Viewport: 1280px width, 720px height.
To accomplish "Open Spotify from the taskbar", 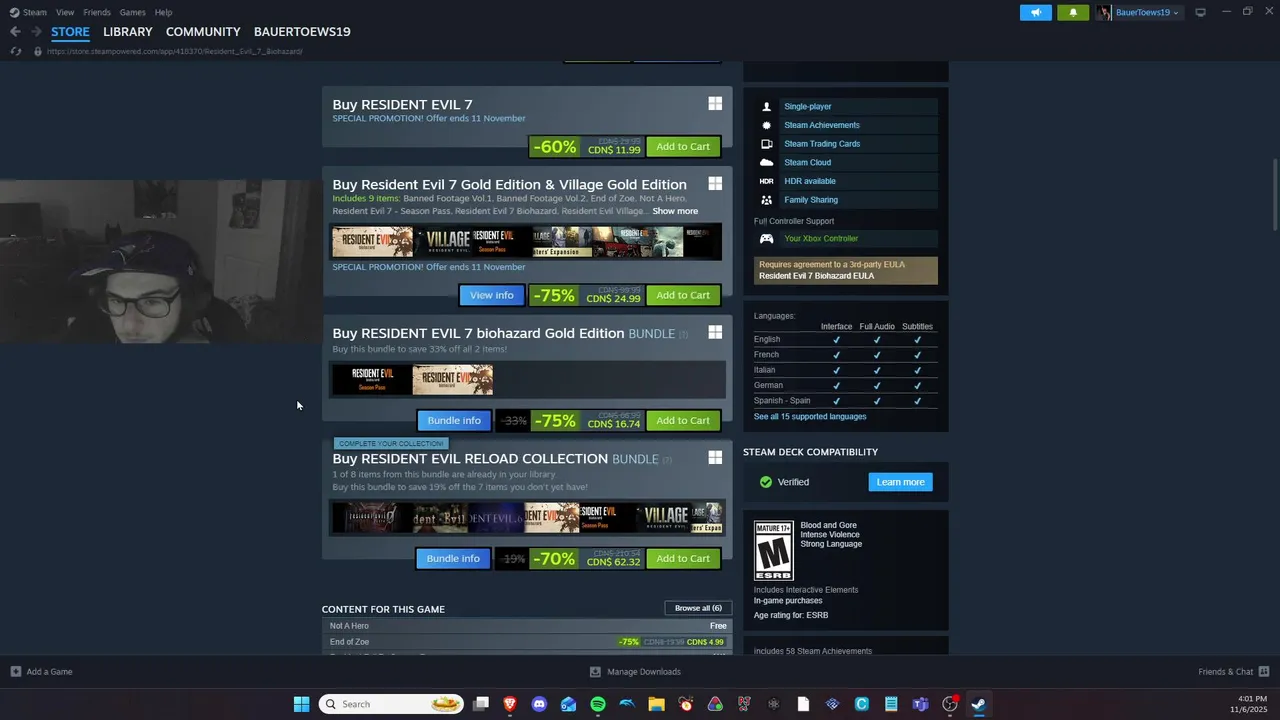I will [598, 704].
